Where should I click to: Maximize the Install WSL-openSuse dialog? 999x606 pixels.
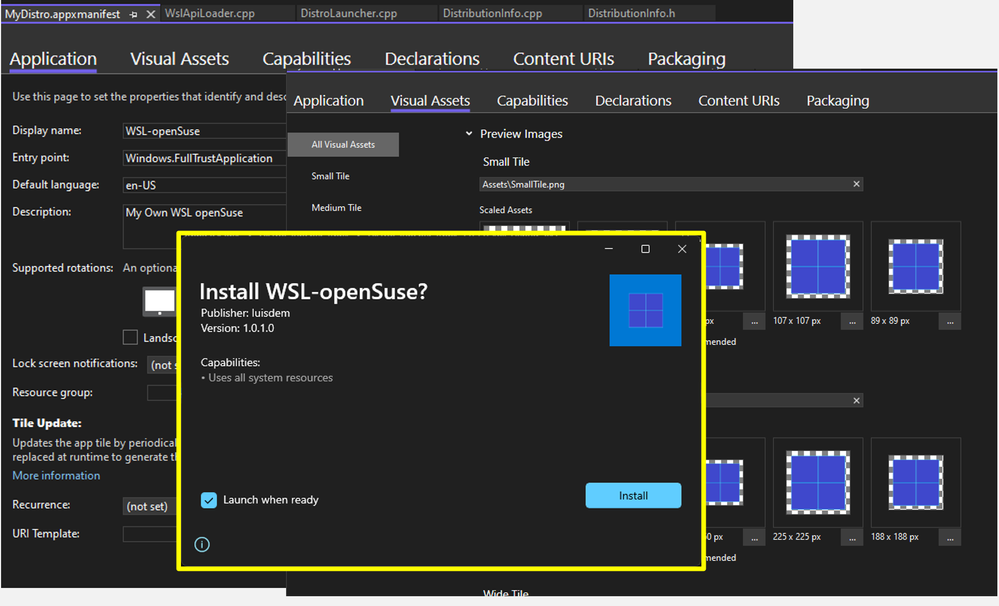(645, 249)
